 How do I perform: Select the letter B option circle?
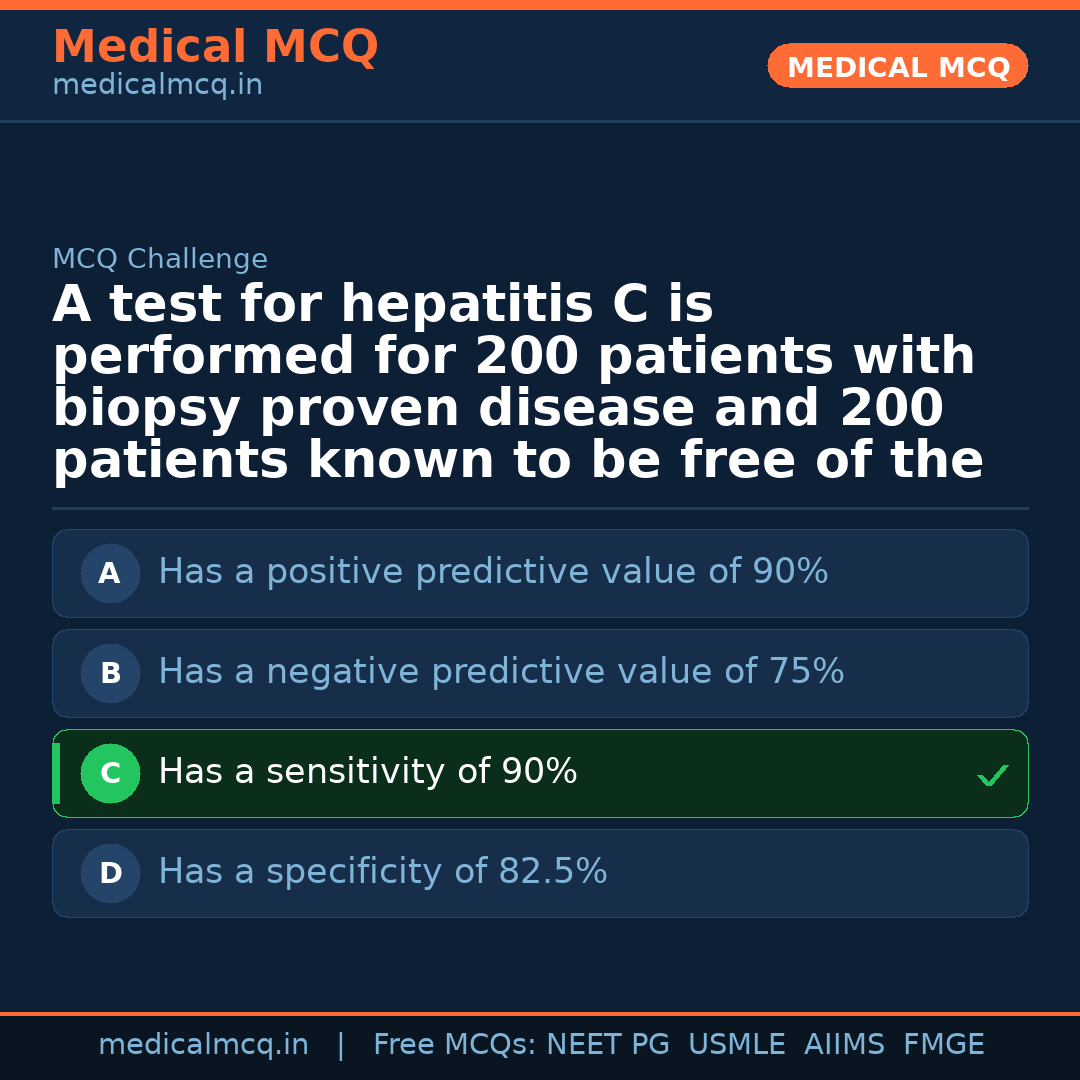pyautogui.click(x=110, y=674)
